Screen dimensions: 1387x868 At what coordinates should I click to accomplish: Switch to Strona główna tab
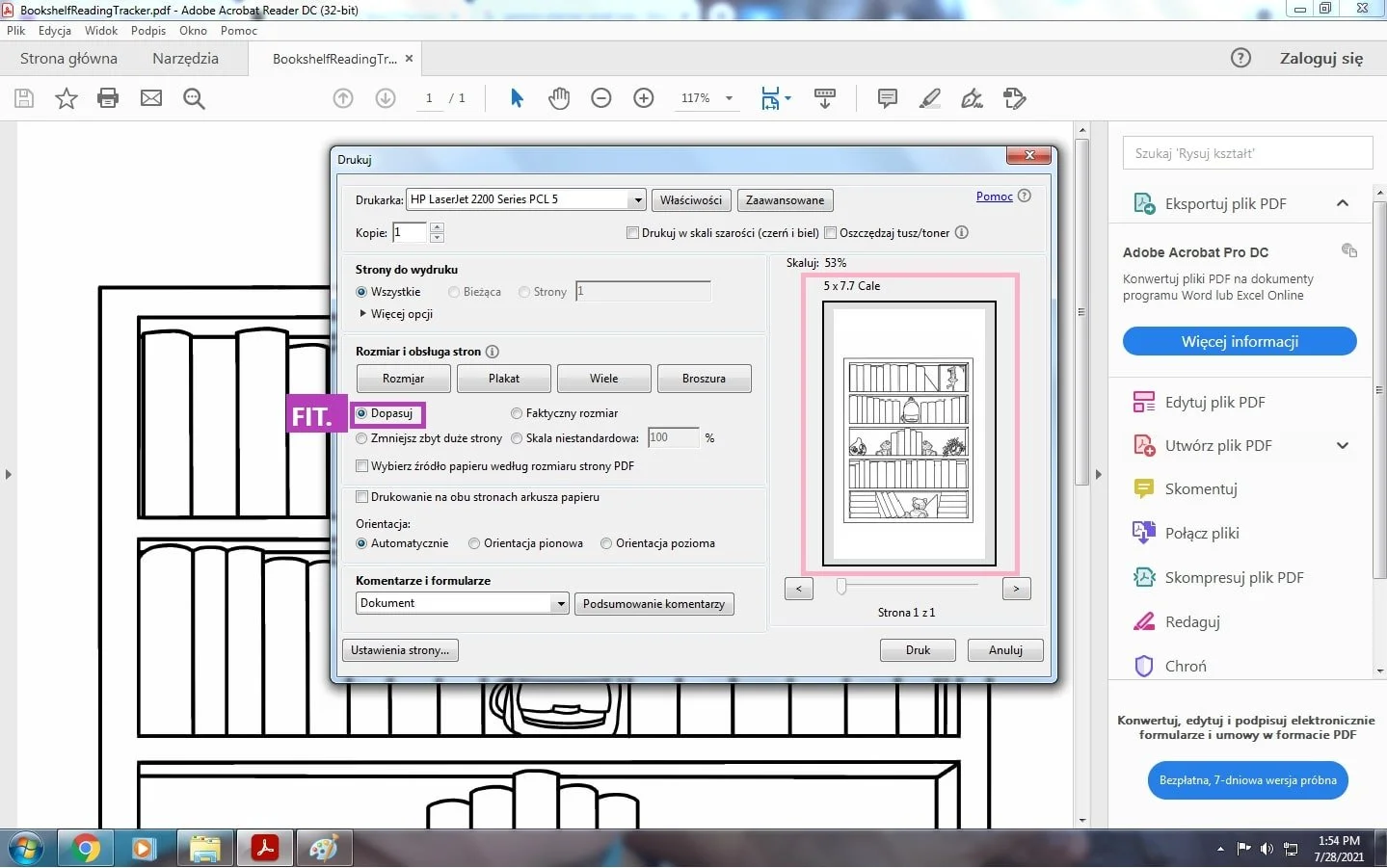click(68, 58)
